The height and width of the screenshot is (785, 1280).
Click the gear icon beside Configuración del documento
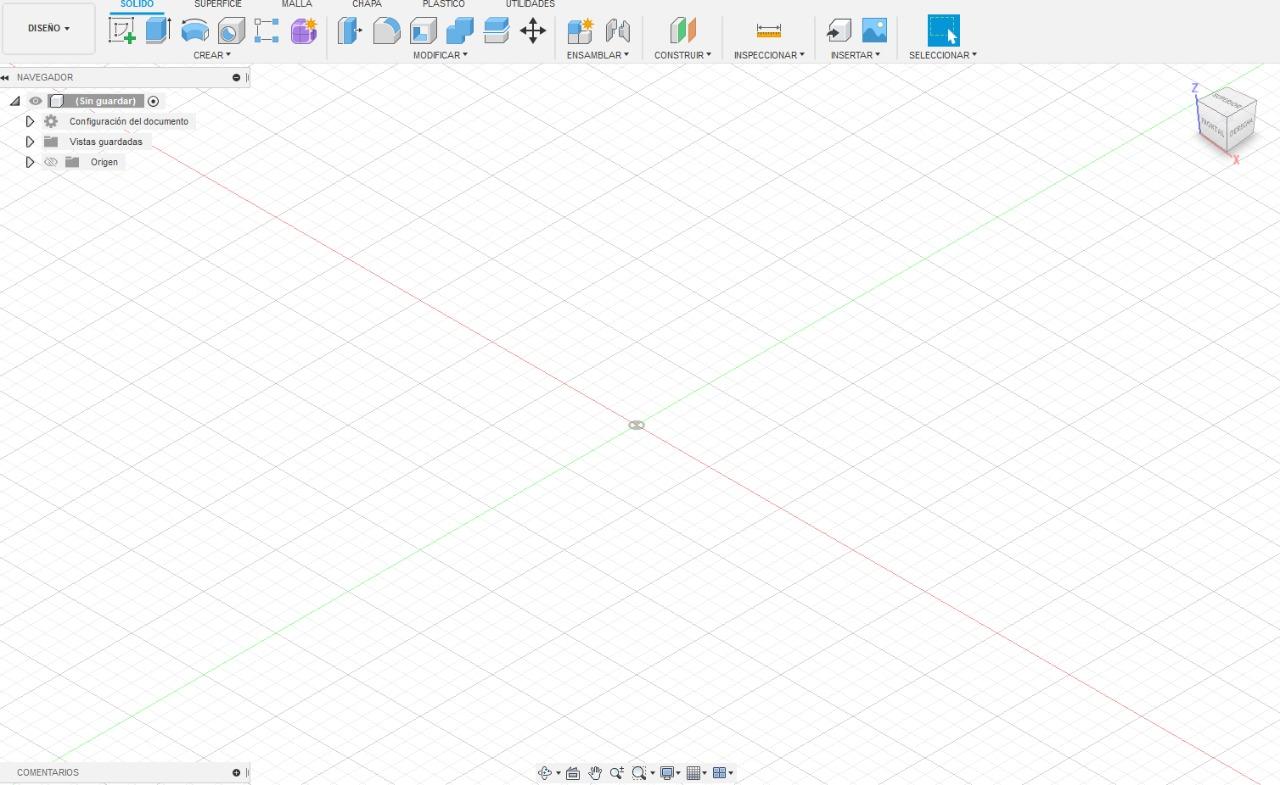(x=51, y=121)
